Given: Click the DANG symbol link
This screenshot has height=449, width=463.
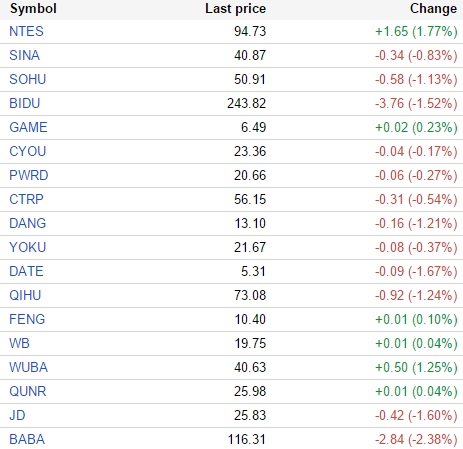Looking at the screenshot, I should click(28, 223).
